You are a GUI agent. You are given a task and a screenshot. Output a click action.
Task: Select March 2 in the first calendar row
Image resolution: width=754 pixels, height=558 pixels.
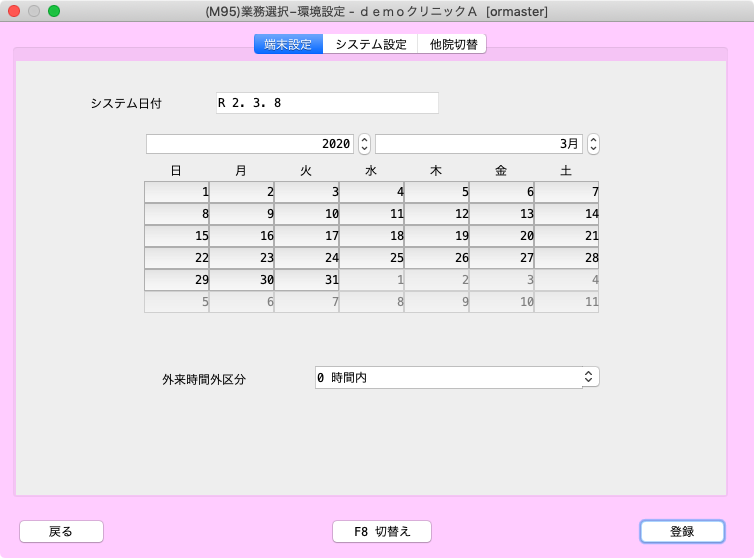coord(242,192)
